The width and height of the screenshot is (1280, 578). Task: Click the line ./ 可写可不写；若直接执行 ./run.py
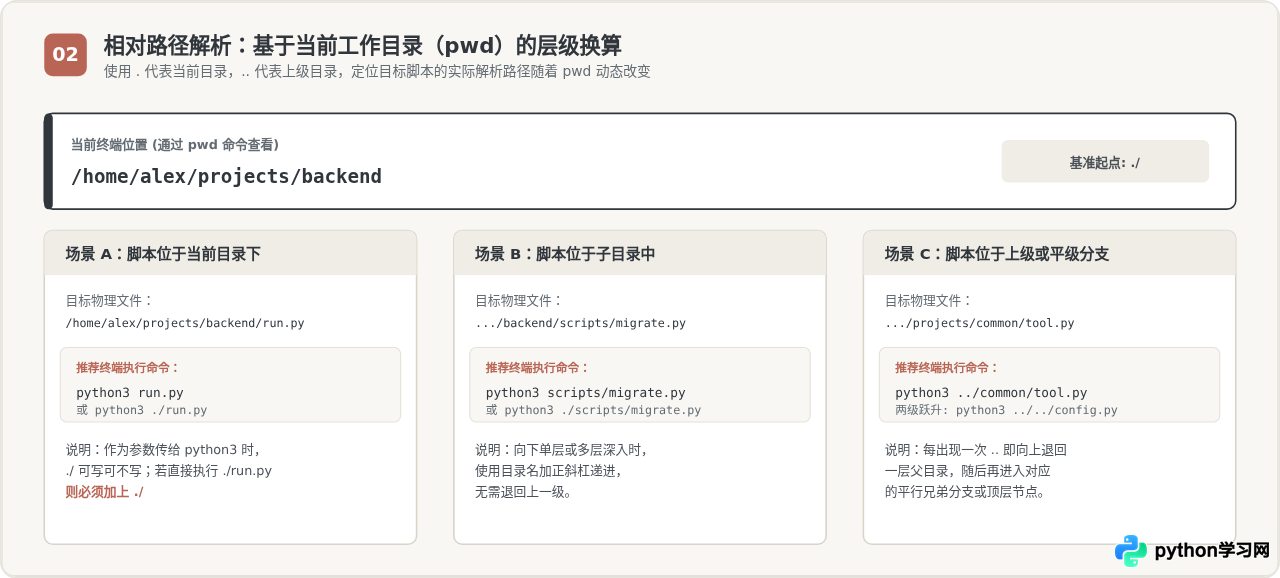(x=168, y=471)
